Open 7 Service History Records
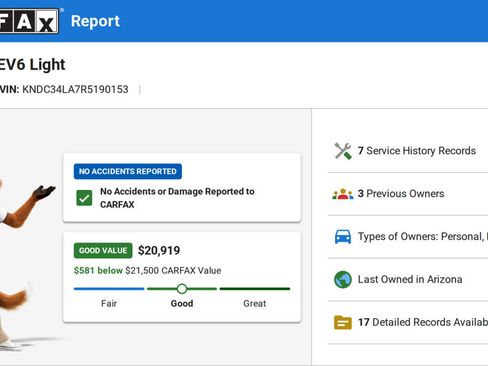This screenshot has width=488, height=366. 408,151
